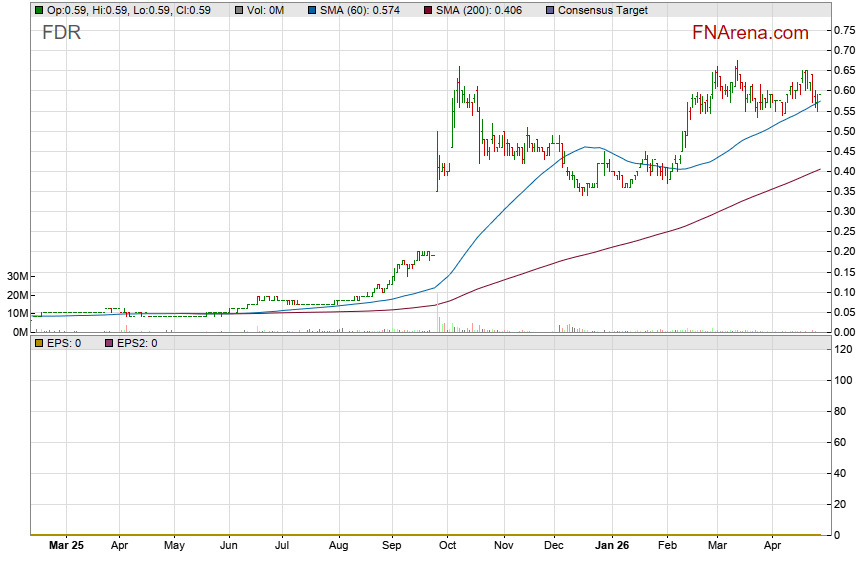Click the Consensus Target legend text

click(x=602, y=10)
